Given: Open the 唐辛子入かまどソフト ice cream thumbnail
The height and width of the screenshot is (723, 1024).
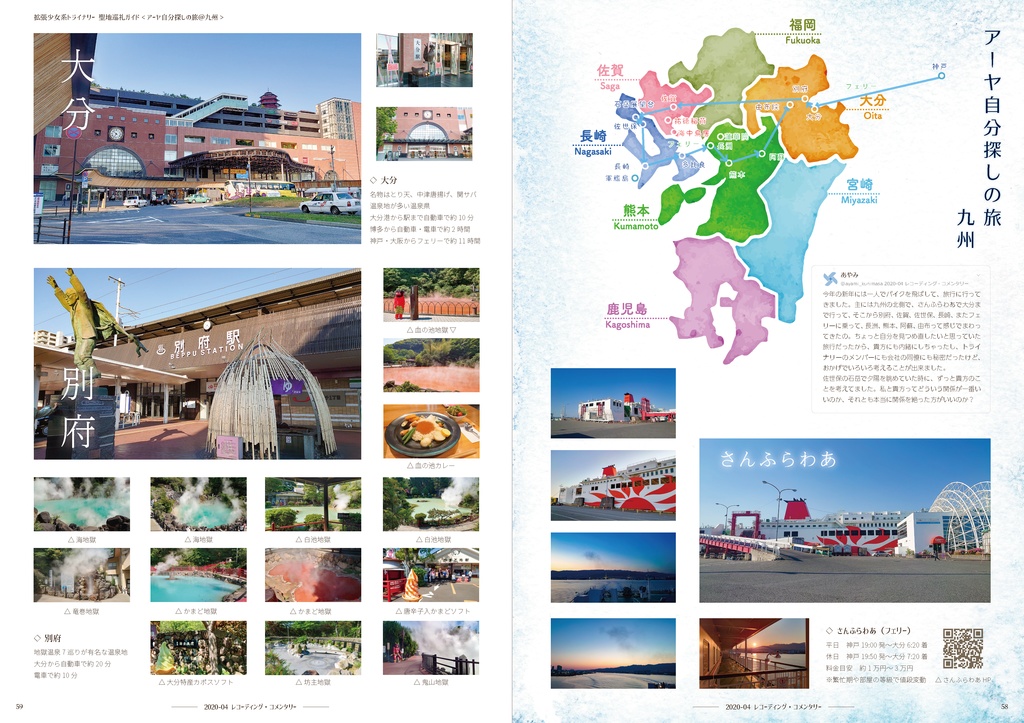Looking at the screenshot, I should (431, 575).
